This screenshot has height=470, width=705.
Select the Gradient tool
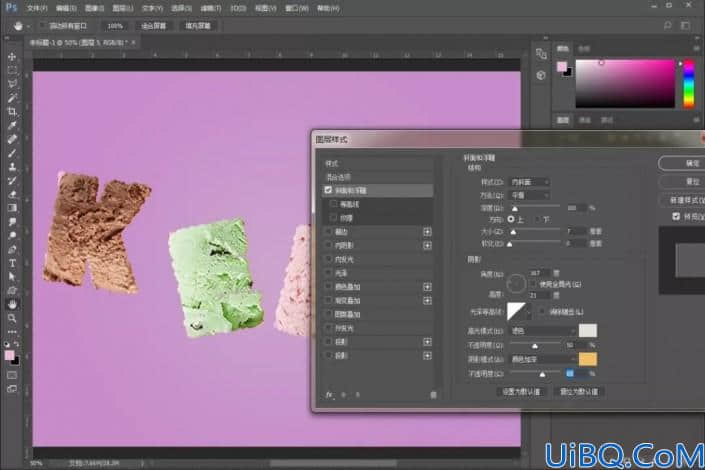point(12,208)
